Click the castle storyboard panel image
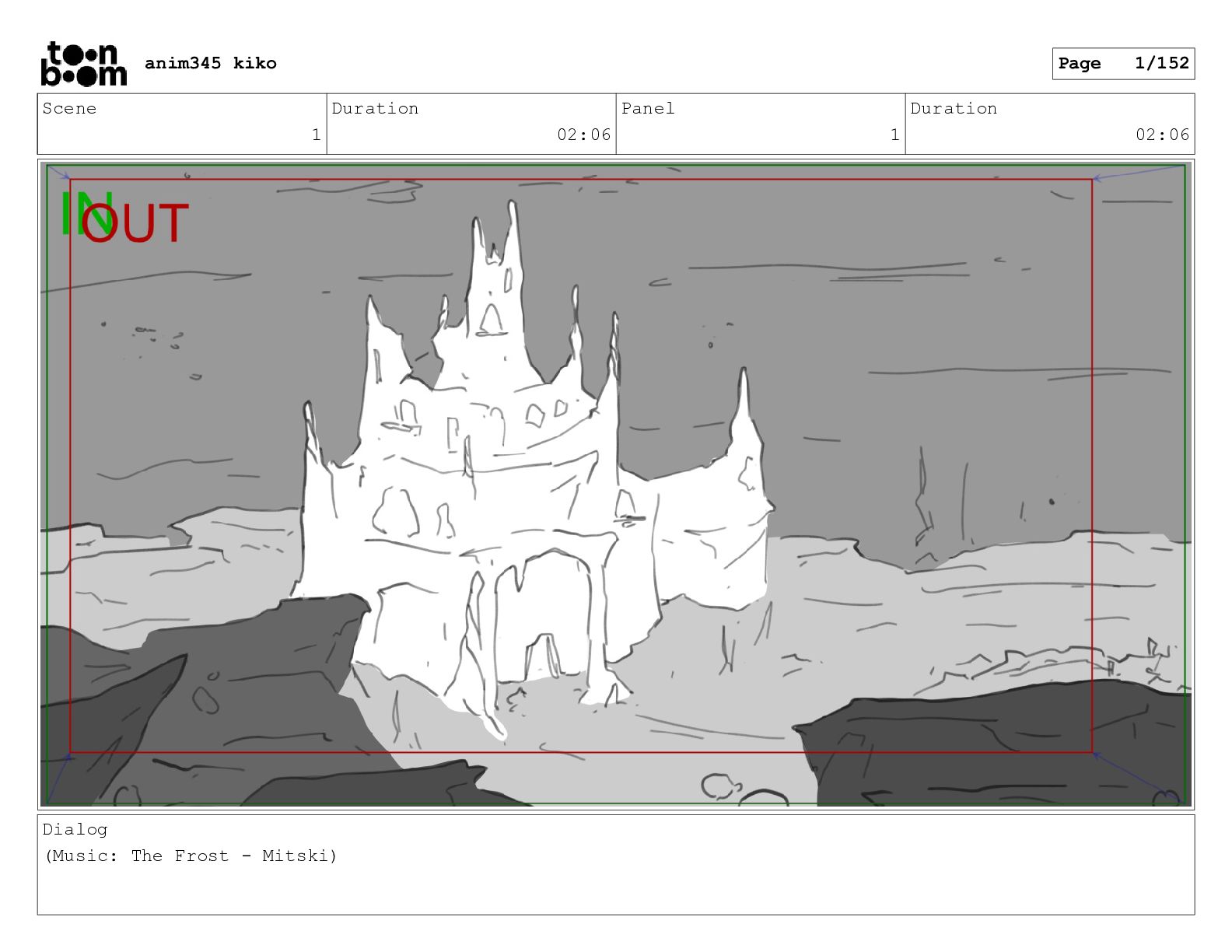This screenshot has height=952, width=1232. coord(616,485)
